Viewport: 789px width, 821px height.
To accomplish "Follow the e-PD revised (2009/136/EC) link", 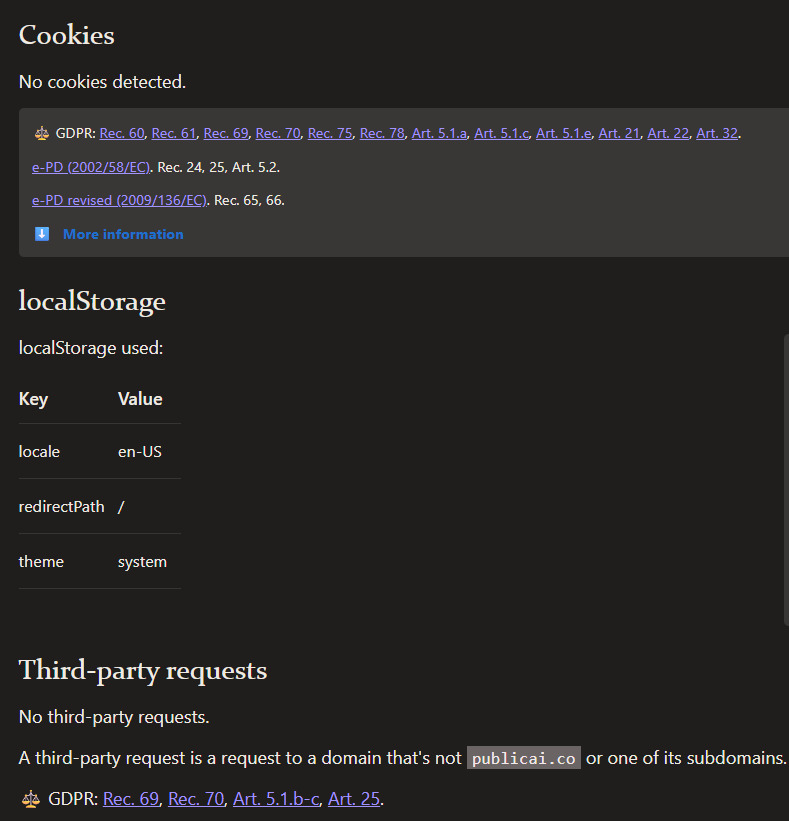I will (x=119, y=200).
